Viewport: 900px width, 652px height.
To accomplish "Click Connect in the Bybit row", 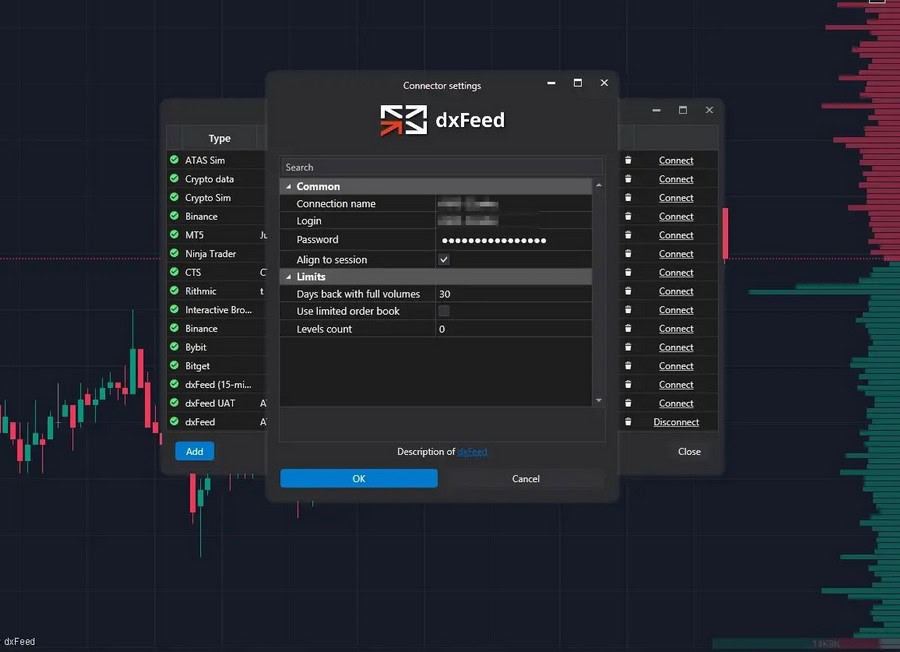I will pyautogui.click(x=676, y=347).
